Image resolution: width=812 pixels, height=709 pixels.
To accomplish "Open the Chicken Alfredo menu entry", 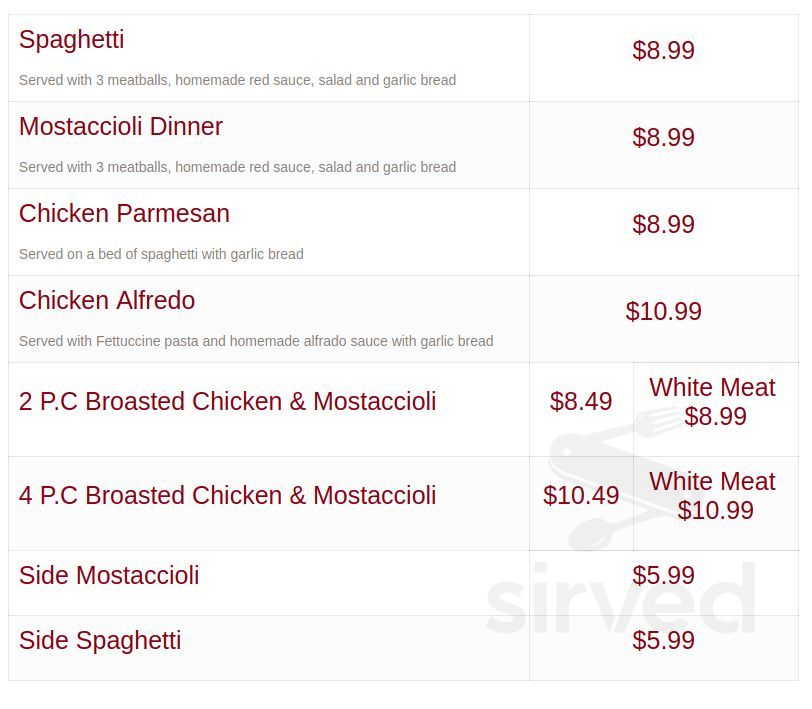I will [107, 300].
